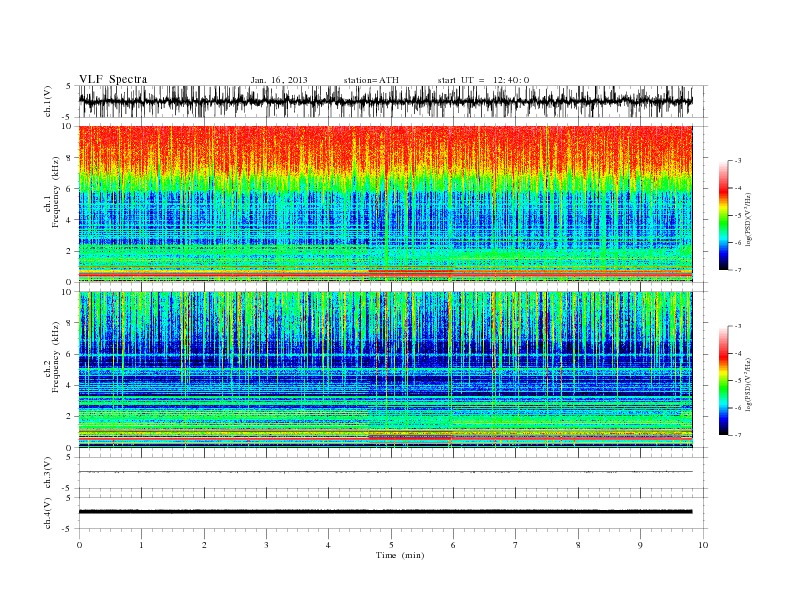Click the 'station=ATH' label

(x=371, y=80)
